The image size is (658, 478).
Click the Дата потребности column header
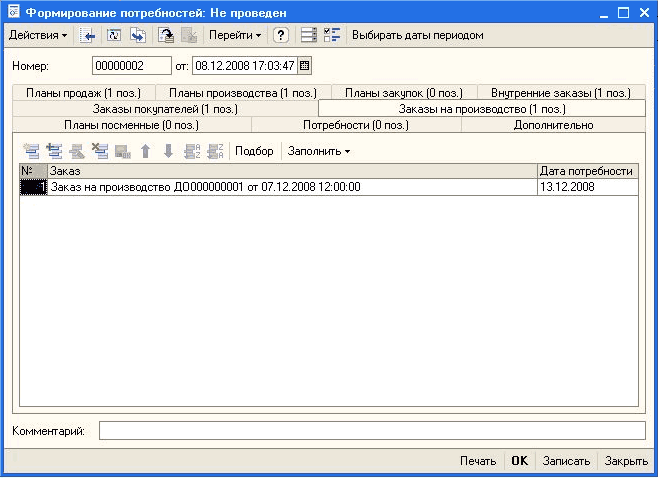coord(588,171)
